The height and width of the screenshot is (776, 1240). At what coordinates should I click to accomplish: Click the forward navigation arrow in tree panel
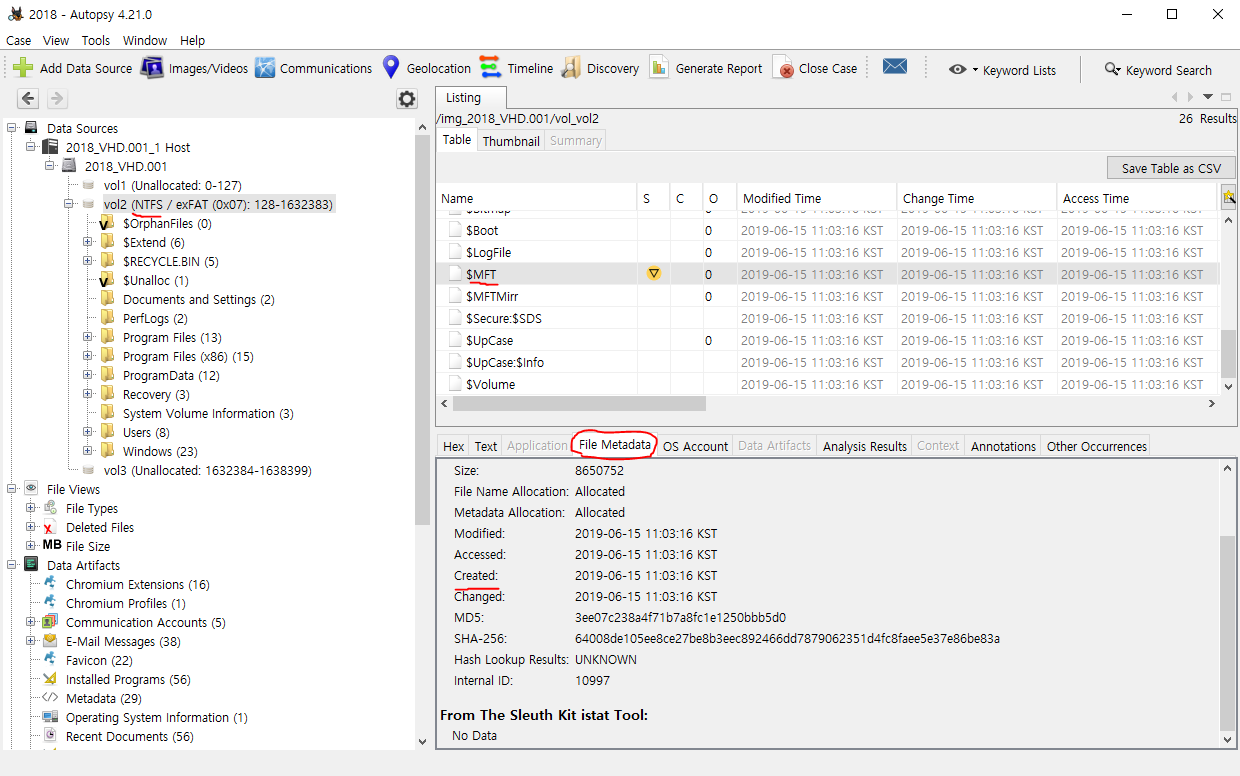[x=57, y=98]
